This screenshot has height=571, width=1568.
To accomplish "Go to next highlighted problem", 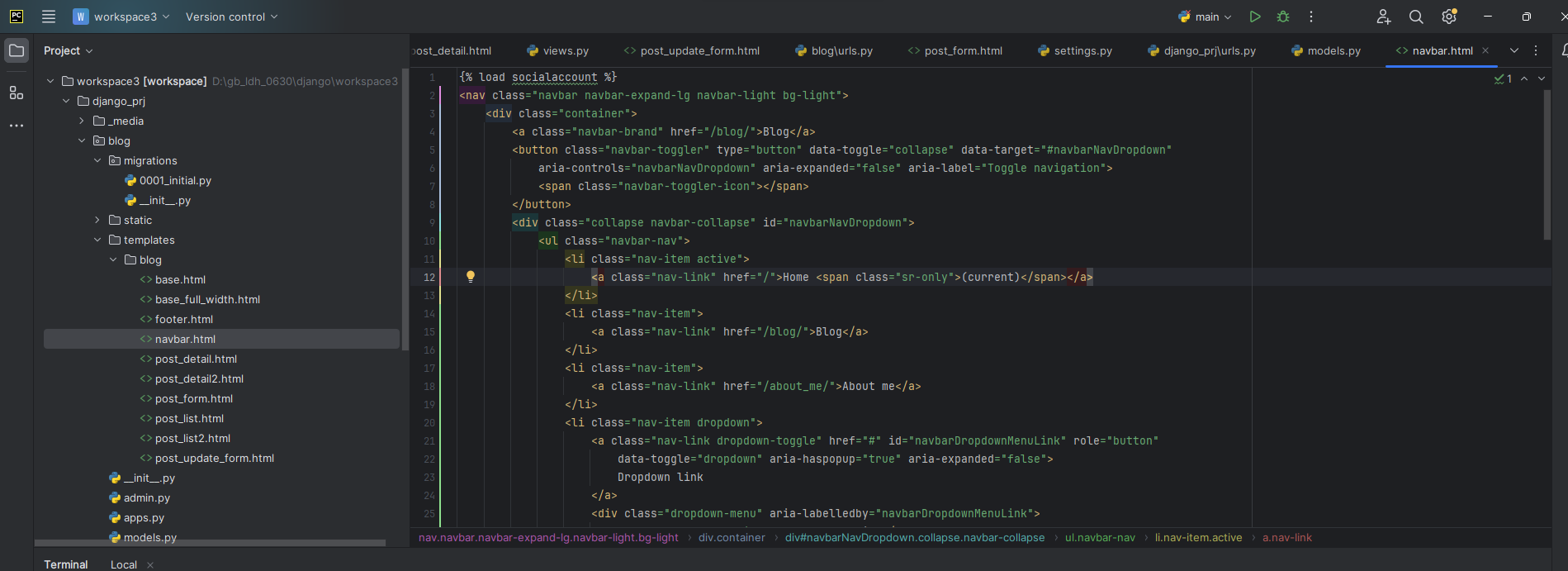I will point(1542,79).
